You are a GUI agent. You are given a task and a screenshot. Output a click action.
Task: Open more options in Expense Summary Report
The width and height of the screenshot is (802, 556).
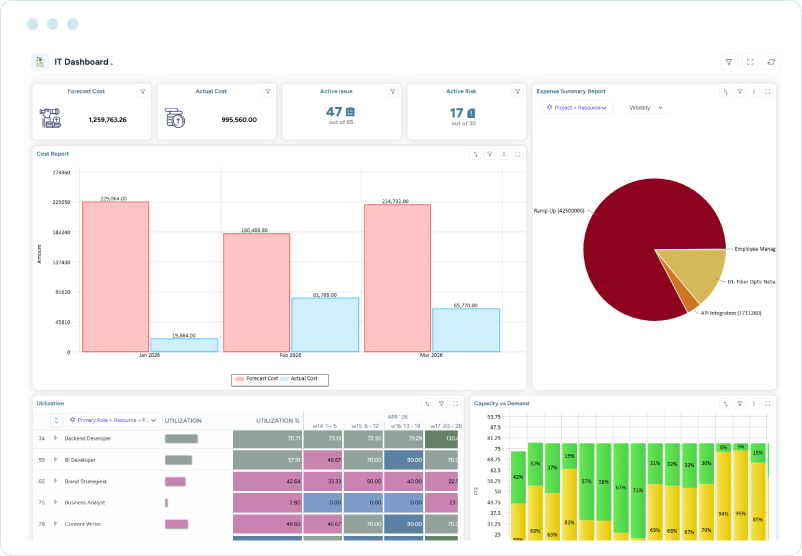(x=753, y=92)
